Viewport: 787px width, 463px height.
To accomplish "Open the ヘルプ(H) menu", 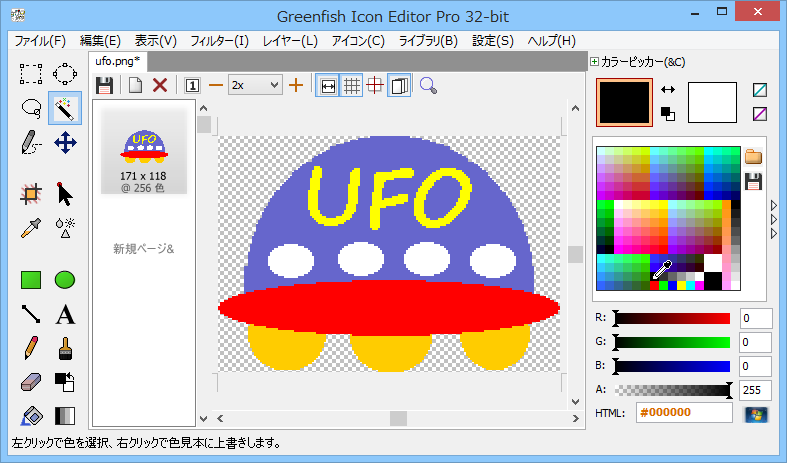I will (x=551, y=41).
